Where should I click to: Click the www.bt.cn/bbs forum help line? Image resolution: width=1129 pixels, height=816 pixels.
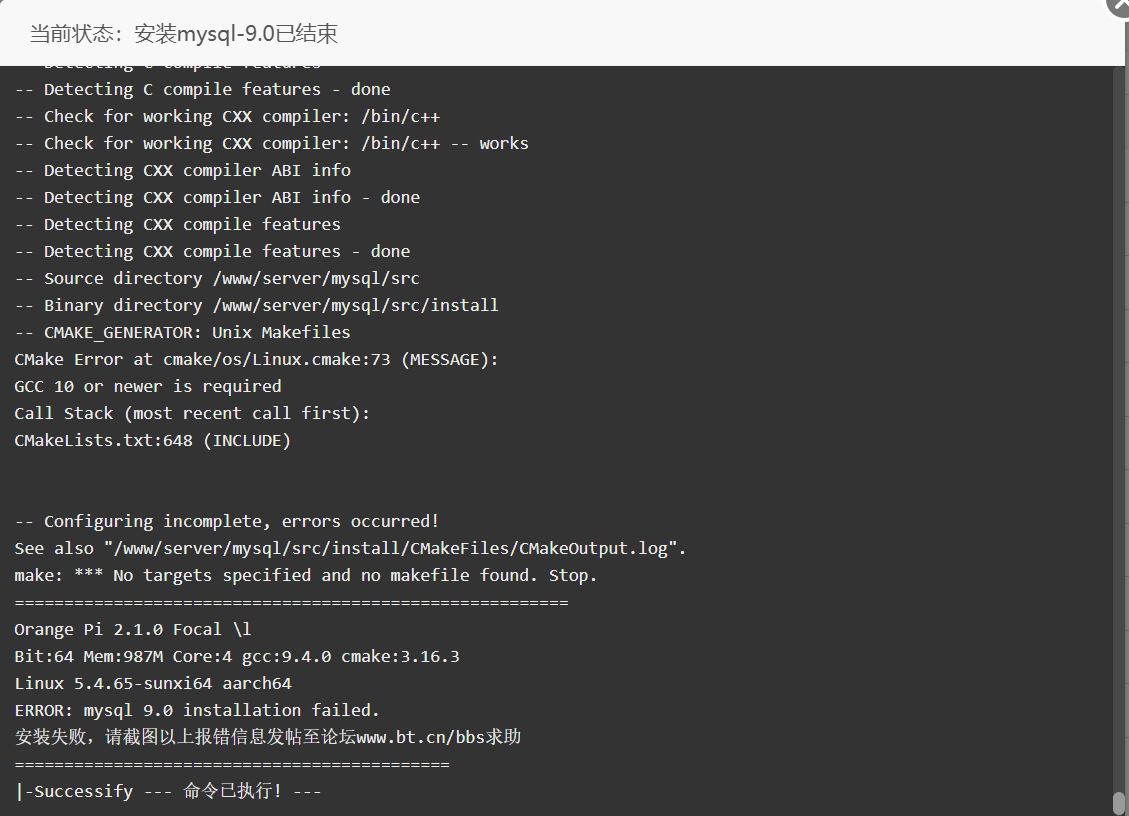pos(268,737)
